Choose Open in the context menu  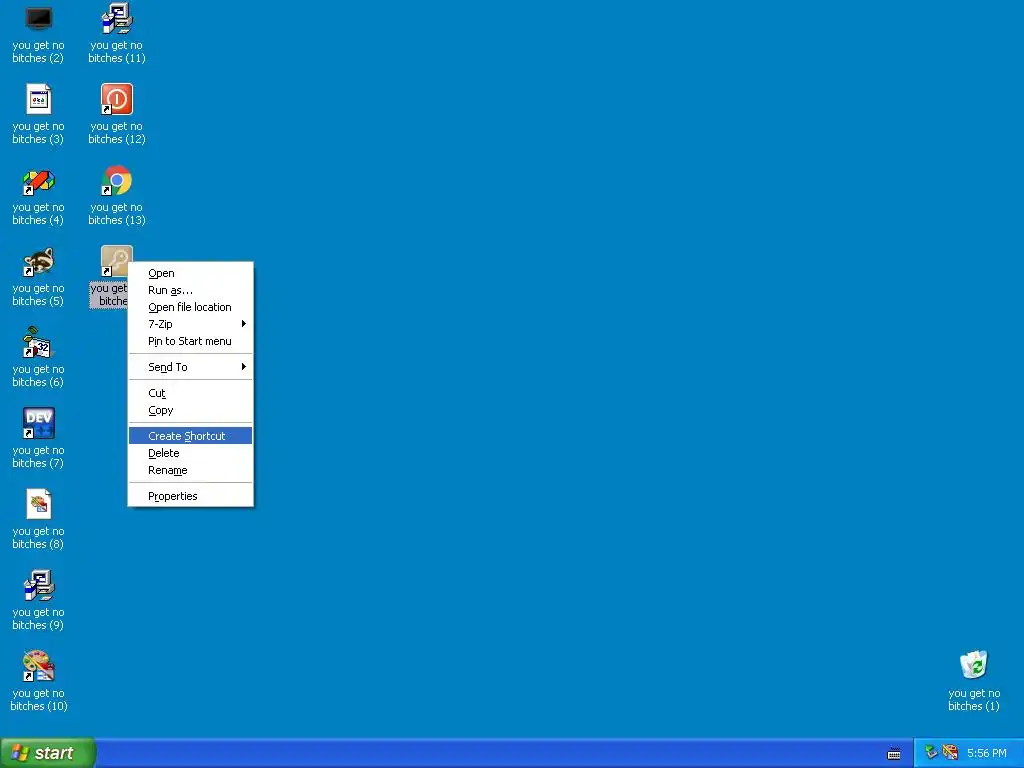click(191, 273)
